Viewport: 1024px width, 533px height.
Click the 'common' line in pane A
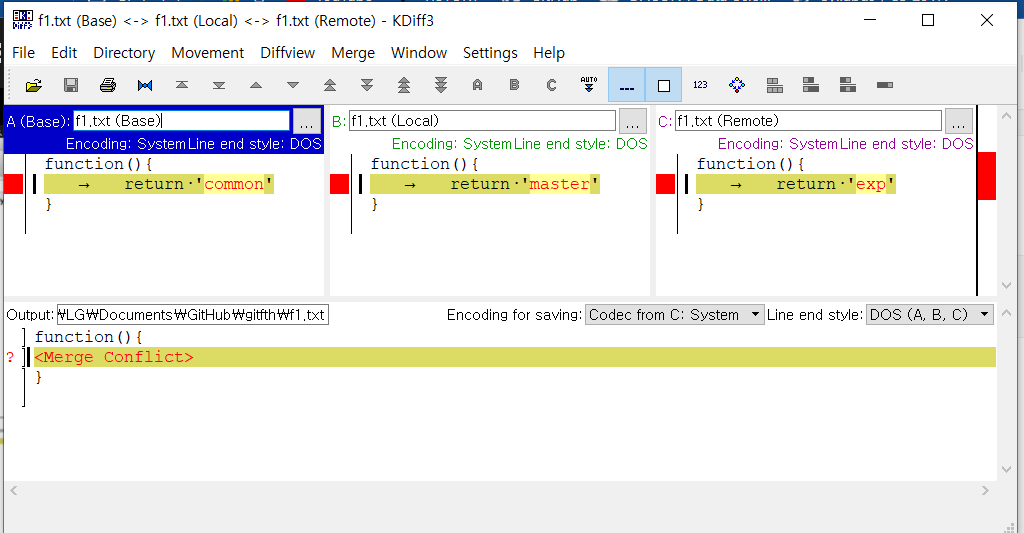[x=159, y=184]
